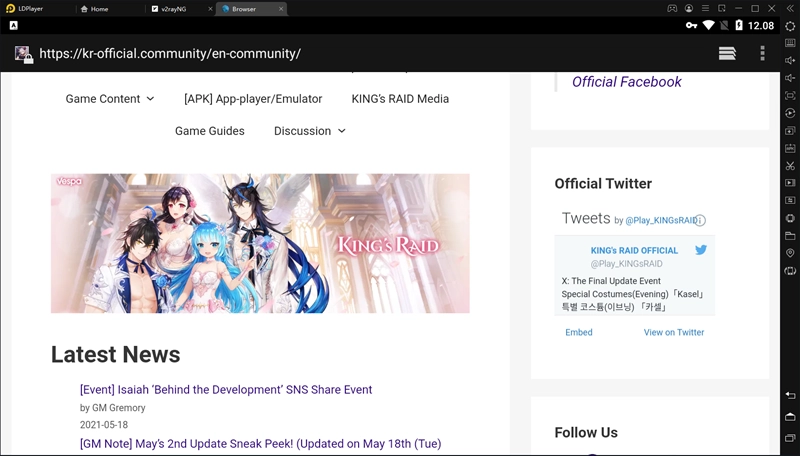The image size is (800, 456).
Task: Click KING's RAID OFFICIAL tweet author name
Action: (x=634, y=250)
